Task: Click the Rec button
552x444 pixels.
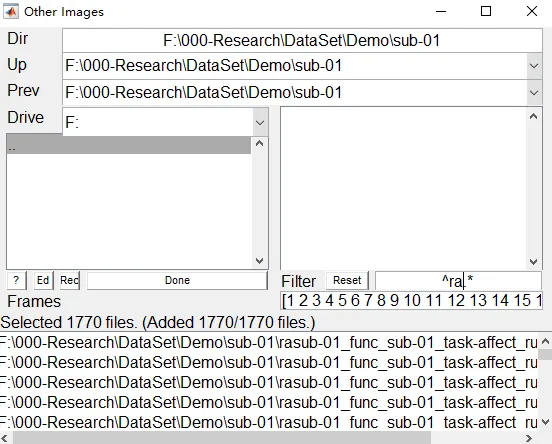Action: (70, 280)
